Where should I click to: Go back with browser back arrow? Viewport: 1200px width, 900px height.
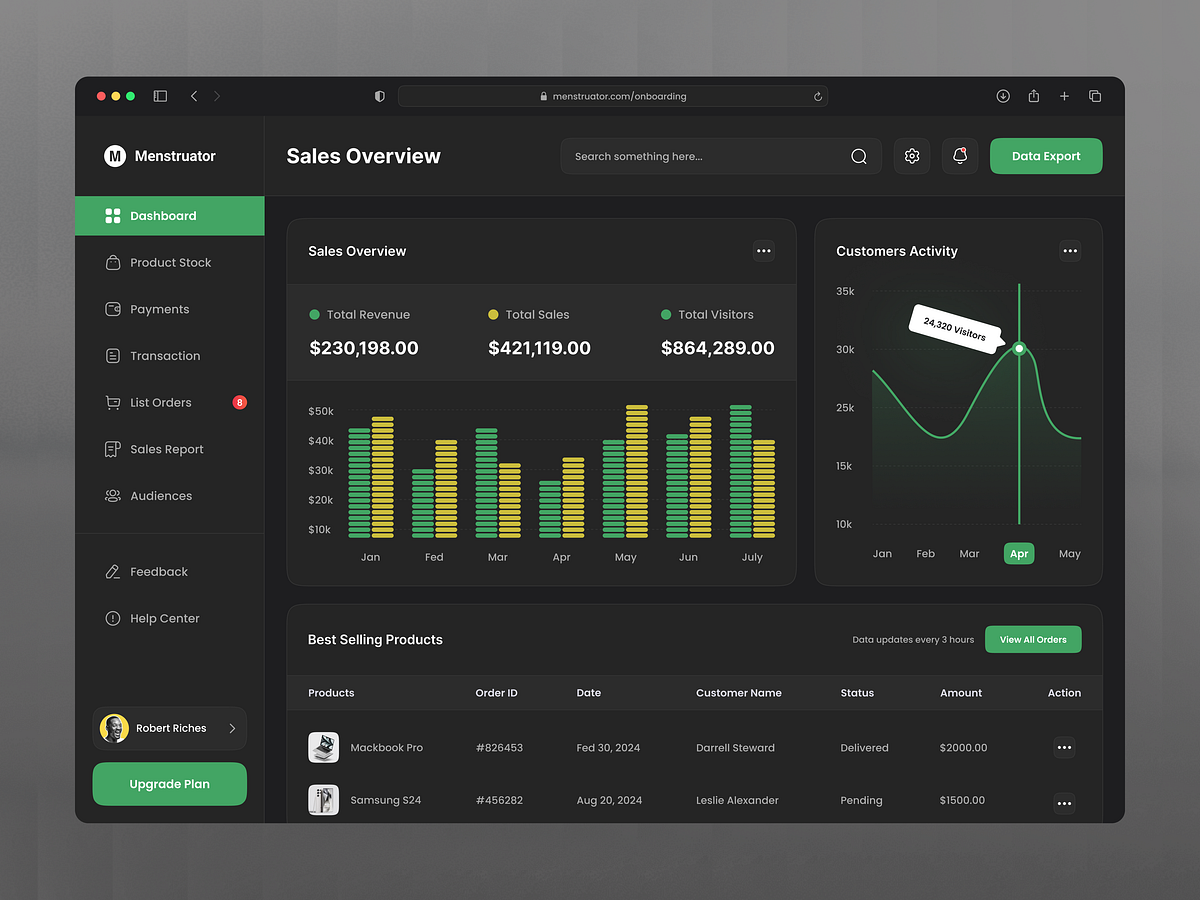194,96
